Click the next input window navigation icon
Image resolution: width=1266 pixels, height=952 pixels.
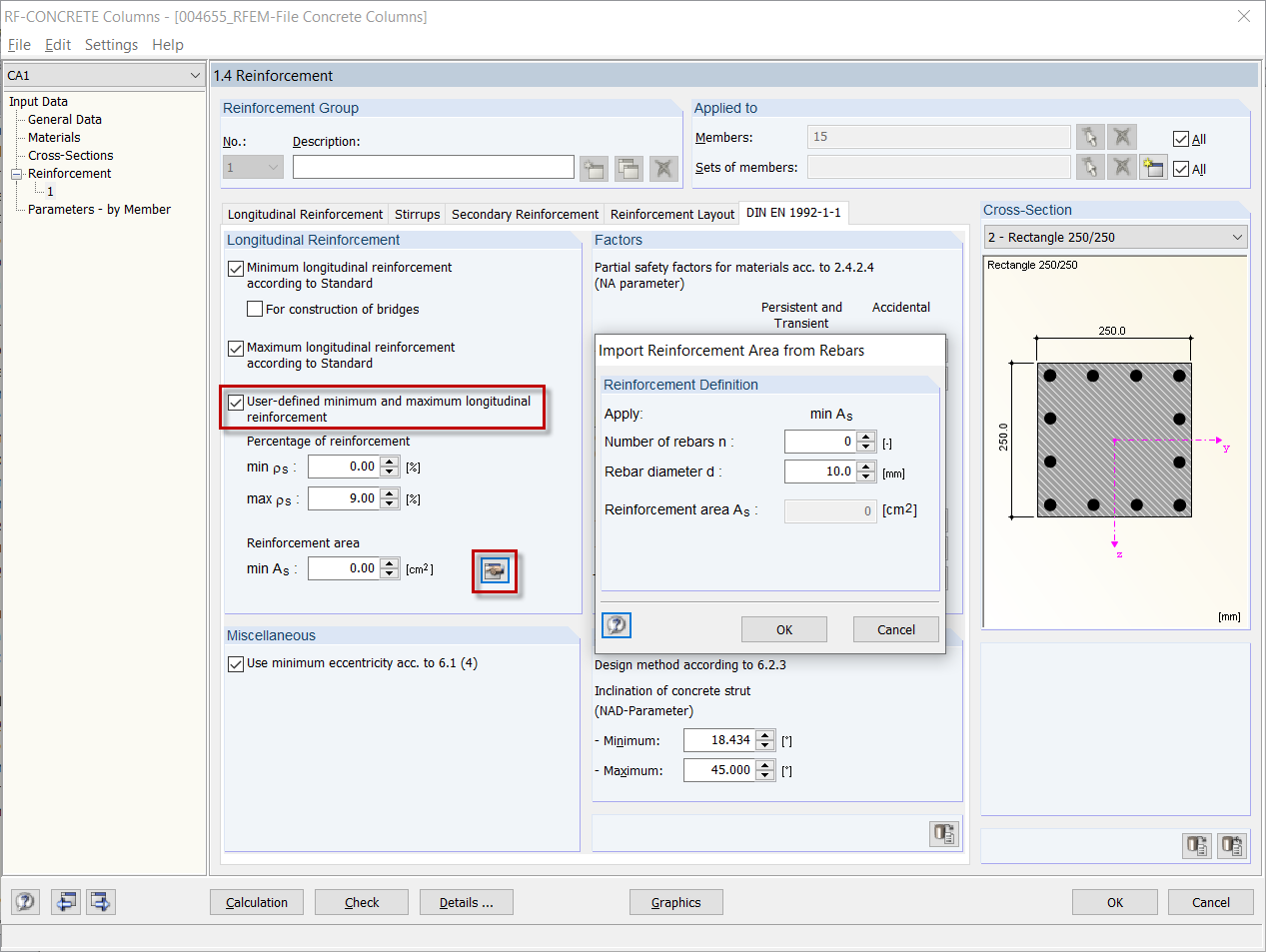[x=99, y=901]
